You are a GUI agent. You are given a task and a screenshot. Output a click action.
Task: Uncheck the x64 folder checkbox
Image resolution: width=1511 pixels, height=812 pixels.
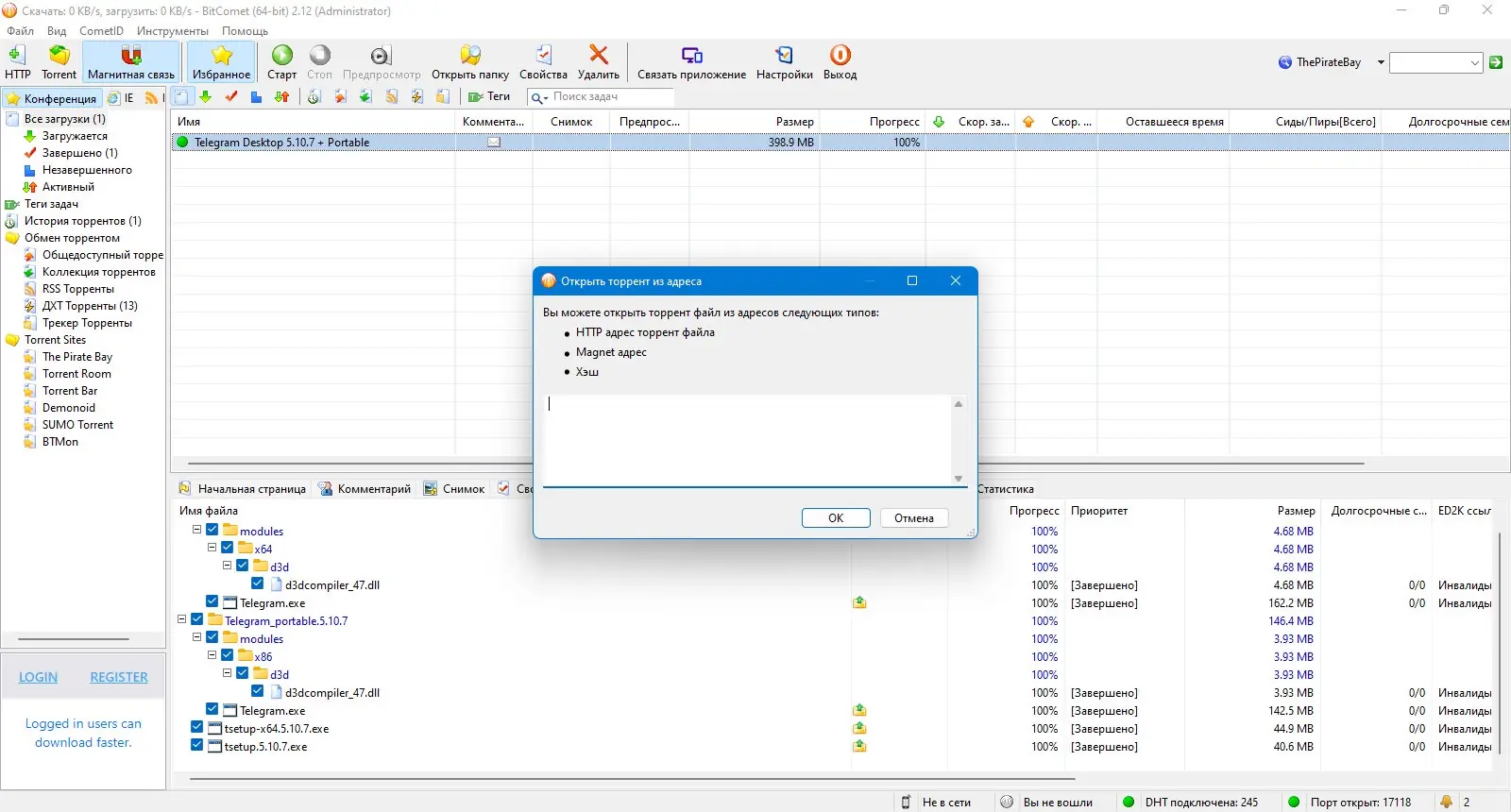click(x=228, y=548)
